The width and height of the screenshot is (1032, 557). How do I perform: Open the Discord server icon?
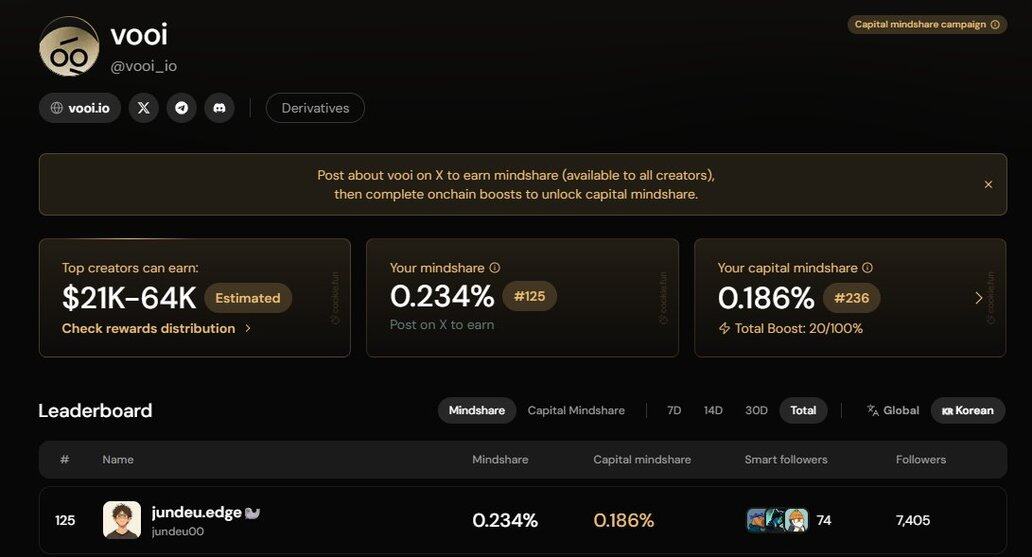219,108
